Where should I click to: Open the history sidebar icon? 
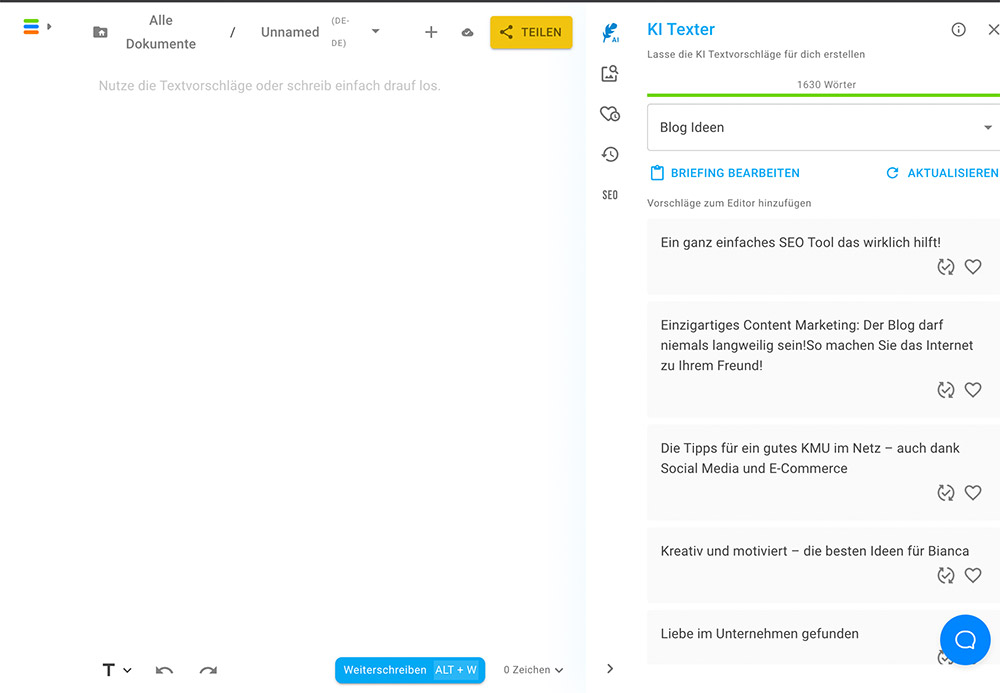tap(610, 154)
